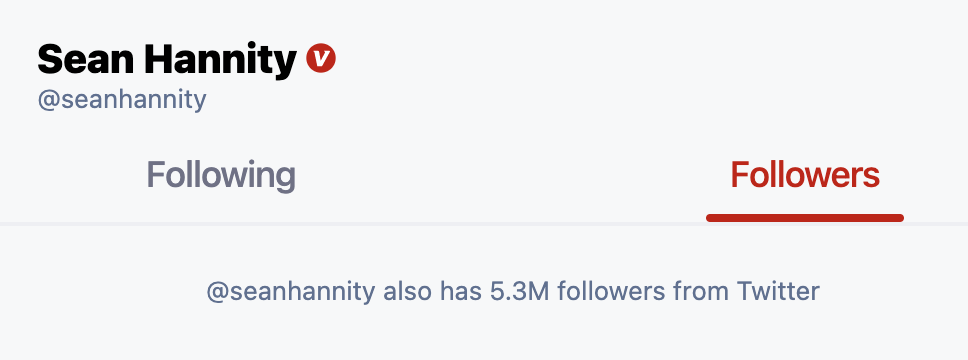Click the red verified badge icon
968x360 pixels.
[321, 59]
